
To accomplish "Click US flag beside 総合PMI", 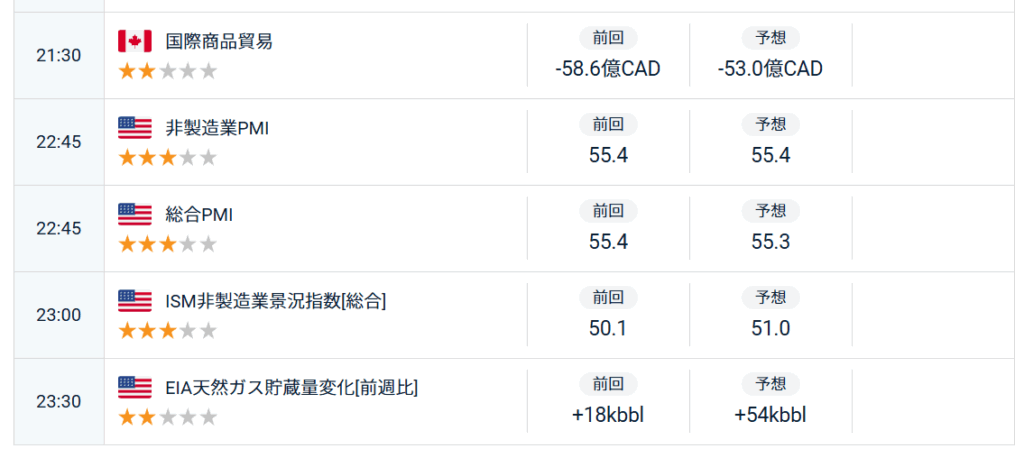I will point(135,214).
